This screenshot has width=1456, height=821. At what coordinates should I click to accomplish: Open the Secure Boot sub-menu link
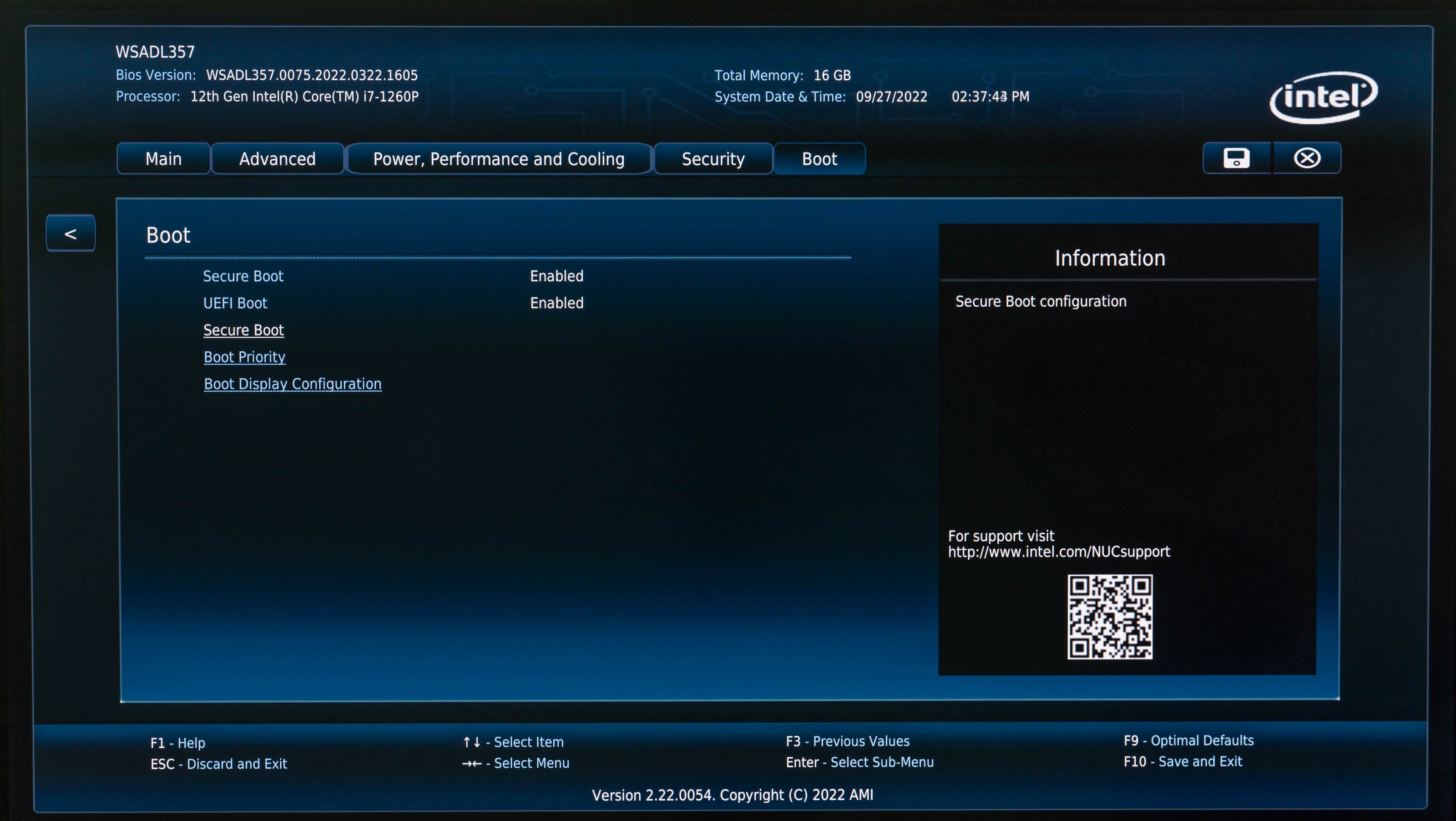point(243,330)
